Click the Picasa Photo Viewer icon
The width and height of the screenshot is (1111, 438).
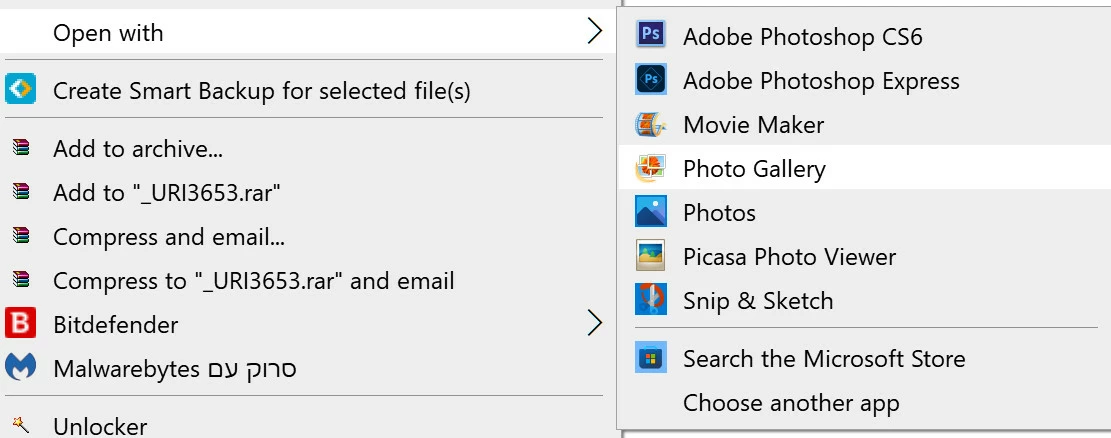click(651, 256)
